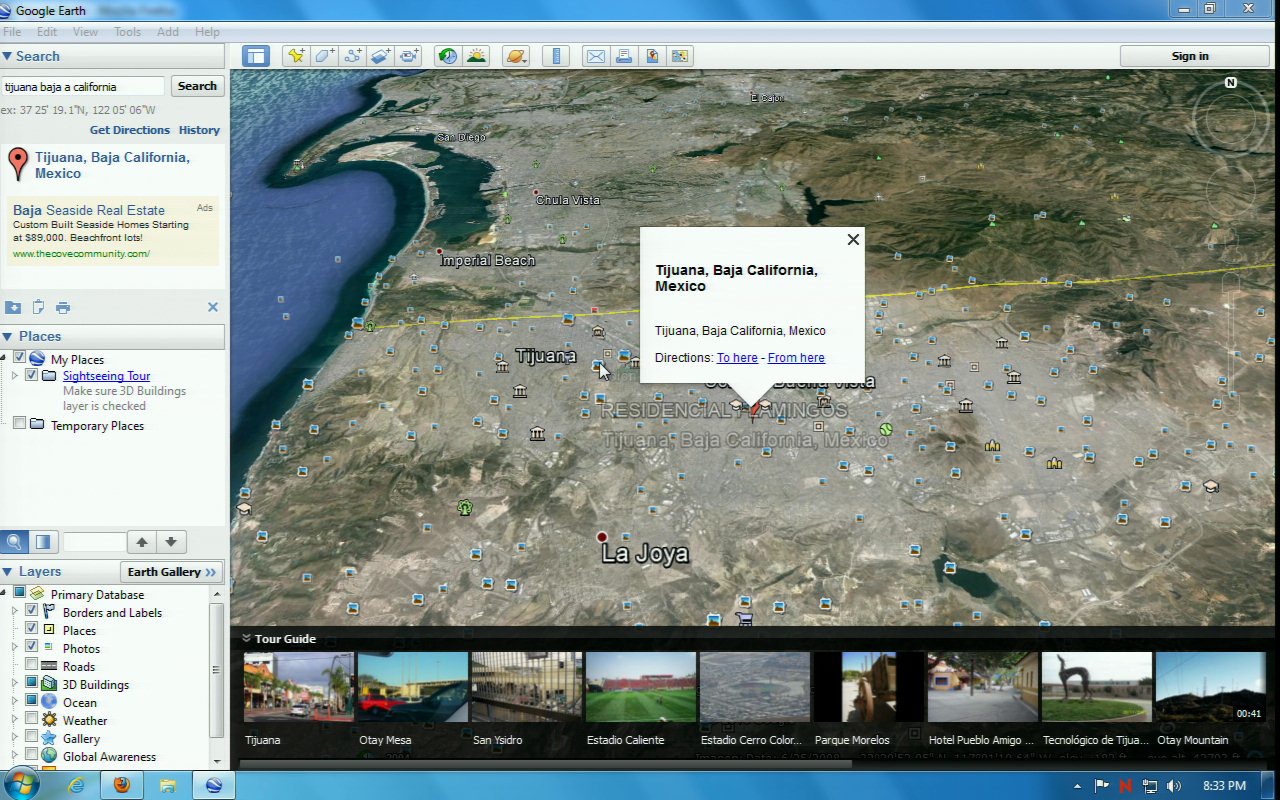Open the View menu
The width and height of the screenshot is (1280, 800).
point(85,32)
